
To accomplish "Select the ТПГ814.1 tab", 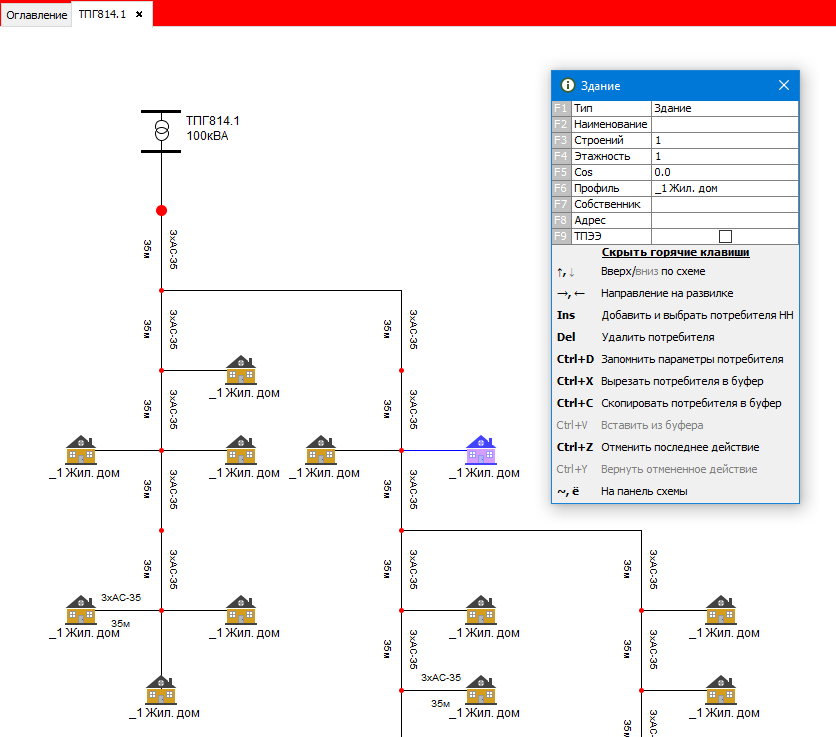I will (x=102, y=14).
